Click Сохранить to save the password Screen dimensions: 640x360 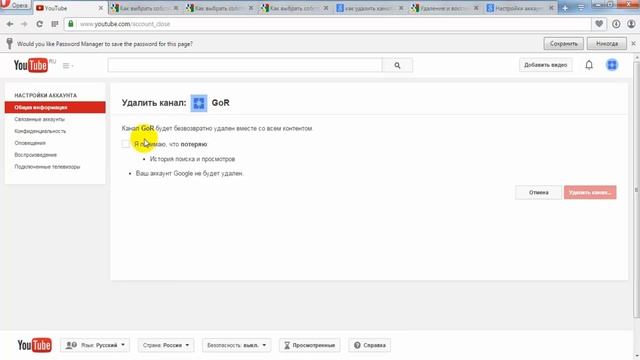point(563,44)
